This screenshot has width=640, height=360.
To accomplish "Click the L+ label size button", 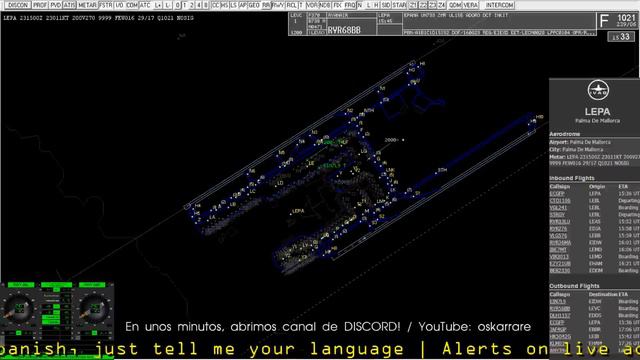I will (x=158, y=5).
